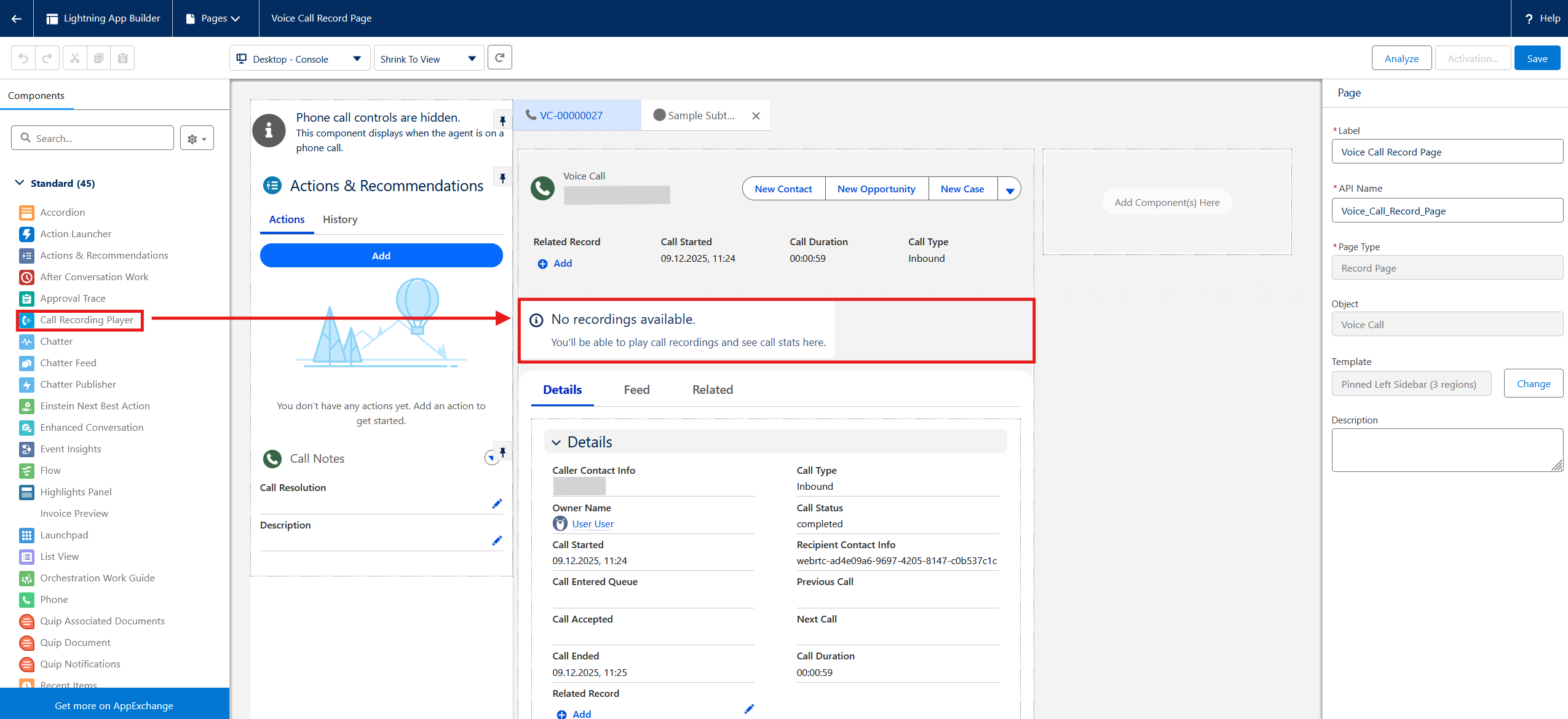Toggle pin icon on Call Notes
The width and height of the screenshot is (1568, 719).
pos(502,452)
